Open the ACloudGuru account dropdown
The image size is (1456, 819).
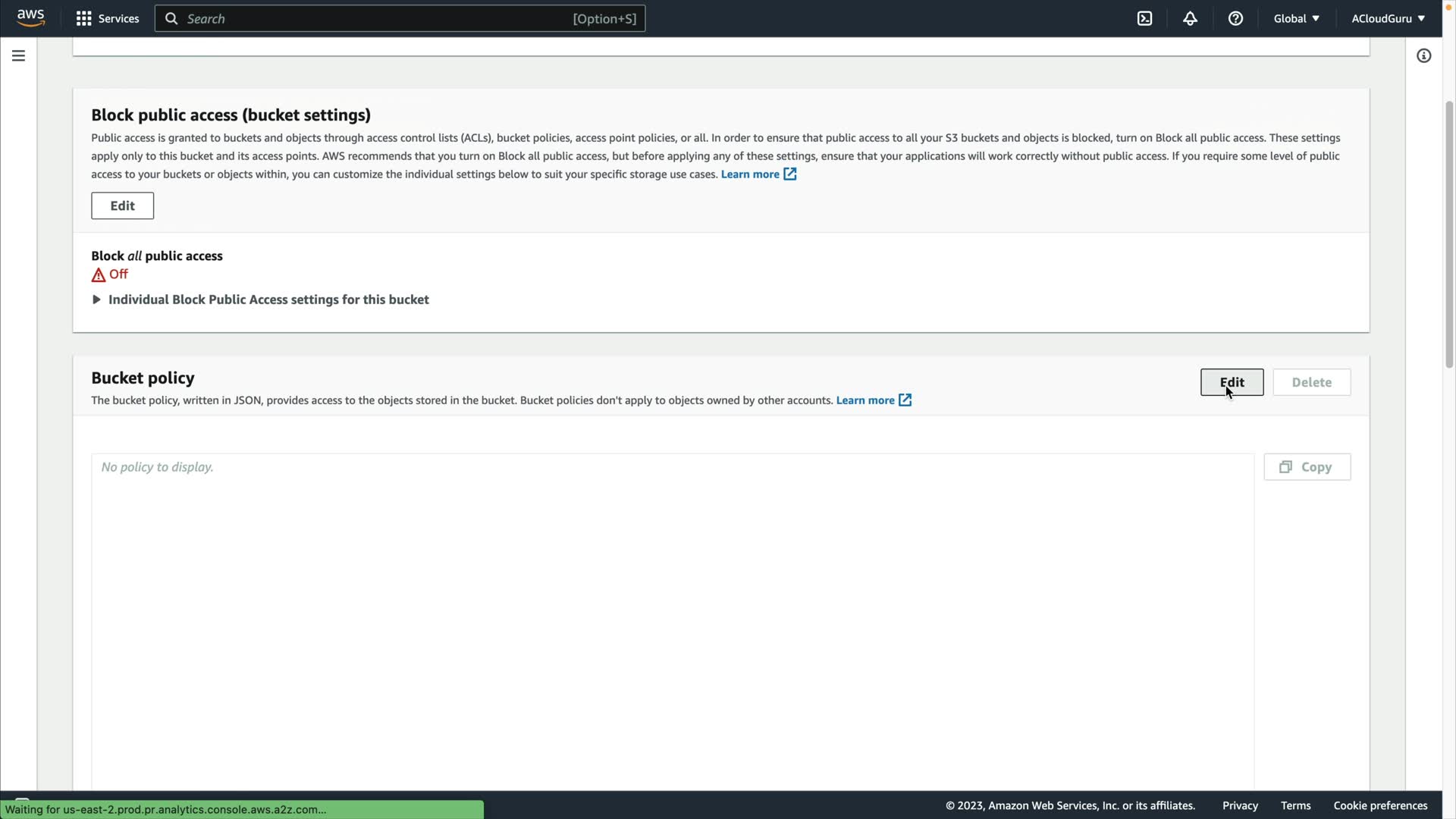coord(1387,18)
